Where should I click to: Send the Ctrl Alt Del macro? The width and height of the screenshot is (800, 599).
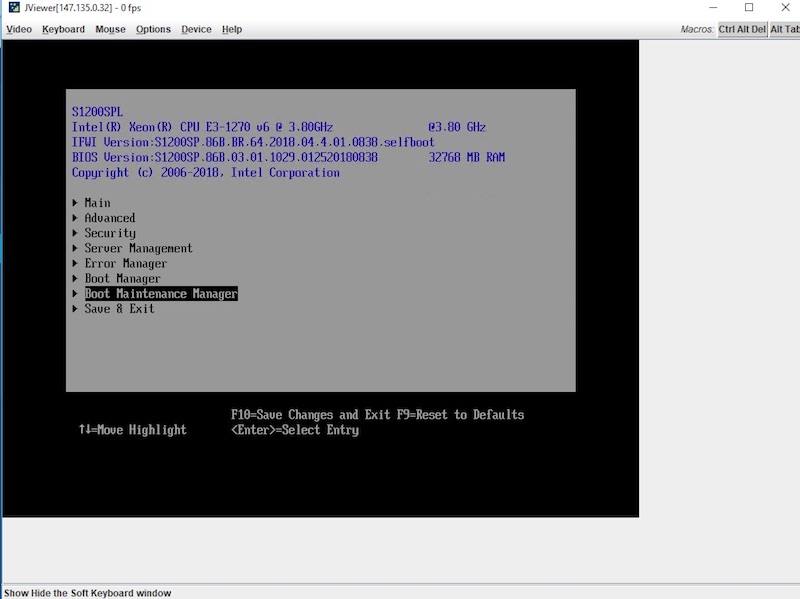[x=742, y=29]
